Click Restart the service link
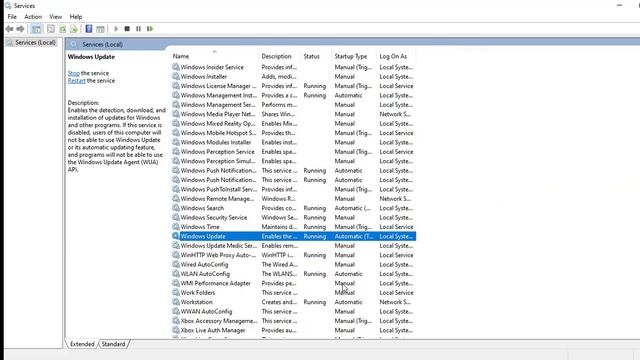Viewport: 640px width, 360px height. 76,80
